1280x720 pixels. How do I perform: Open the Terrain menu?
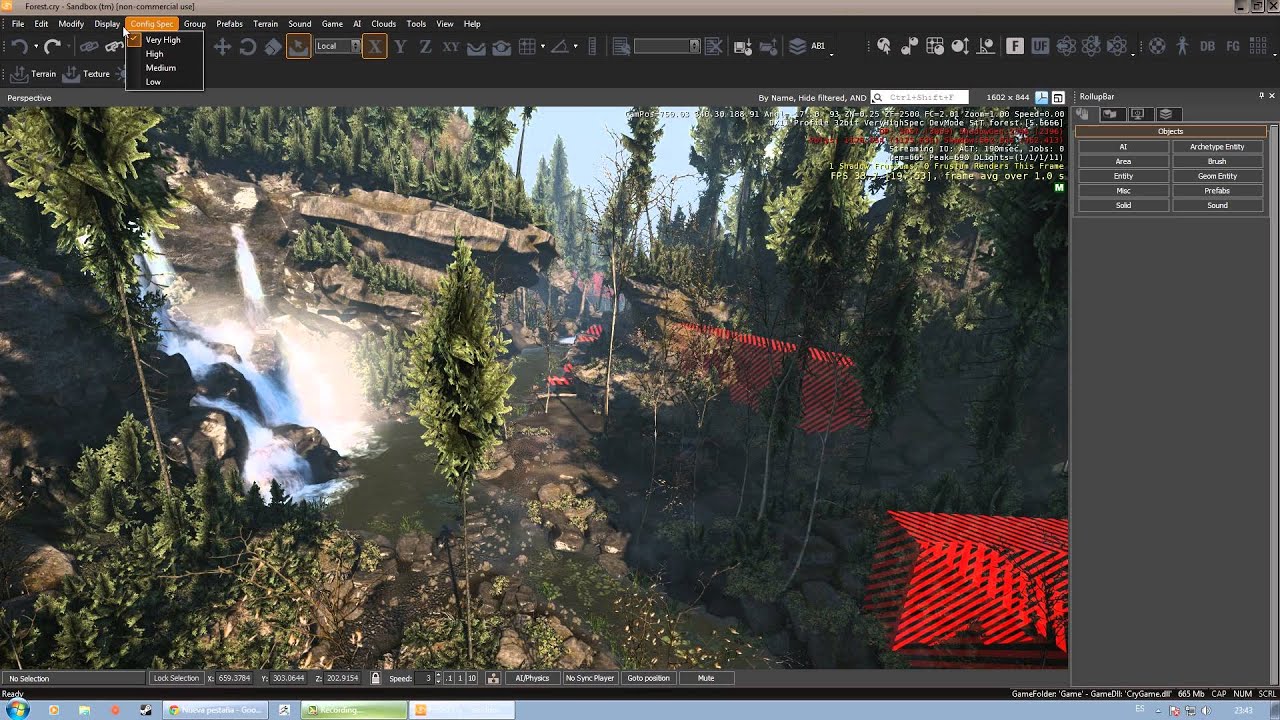[x=265, y=24]
